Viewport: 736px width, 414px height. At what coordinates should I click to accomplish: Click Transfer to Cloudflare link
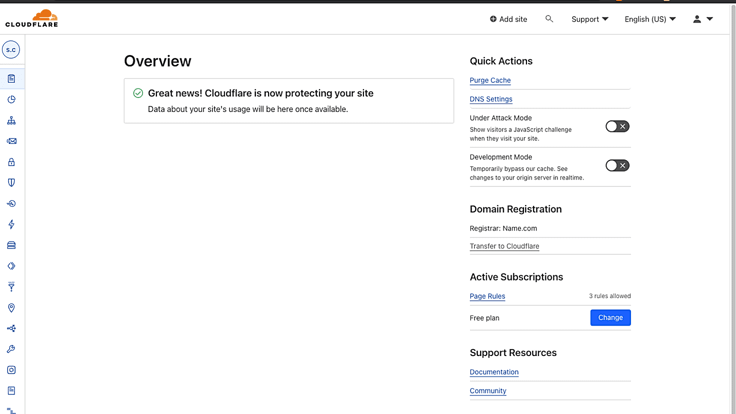(504, 246)
